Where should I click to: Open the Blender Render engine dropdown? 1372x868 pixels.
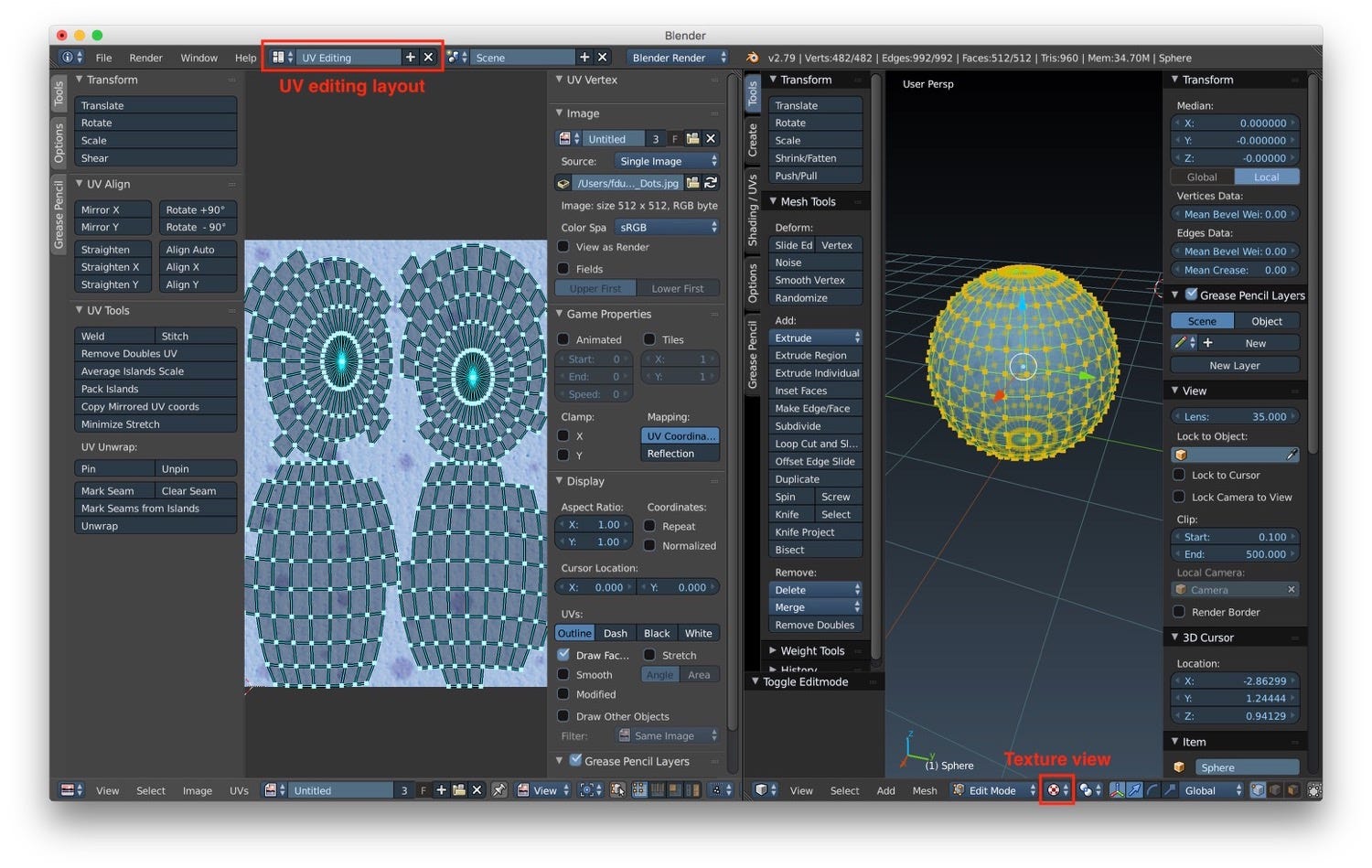pos(678,58)
